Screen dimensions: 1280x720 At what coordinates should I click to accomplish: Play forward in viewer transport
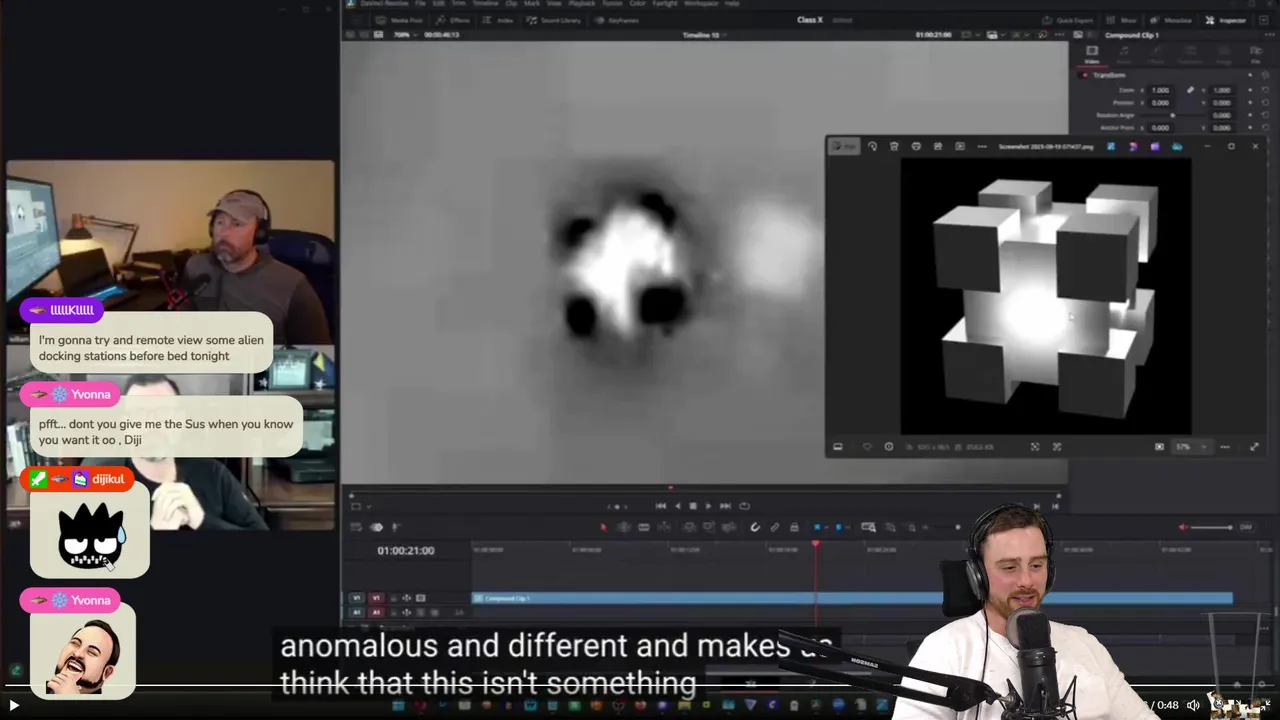pyautogui.click(x=708, y=506)
